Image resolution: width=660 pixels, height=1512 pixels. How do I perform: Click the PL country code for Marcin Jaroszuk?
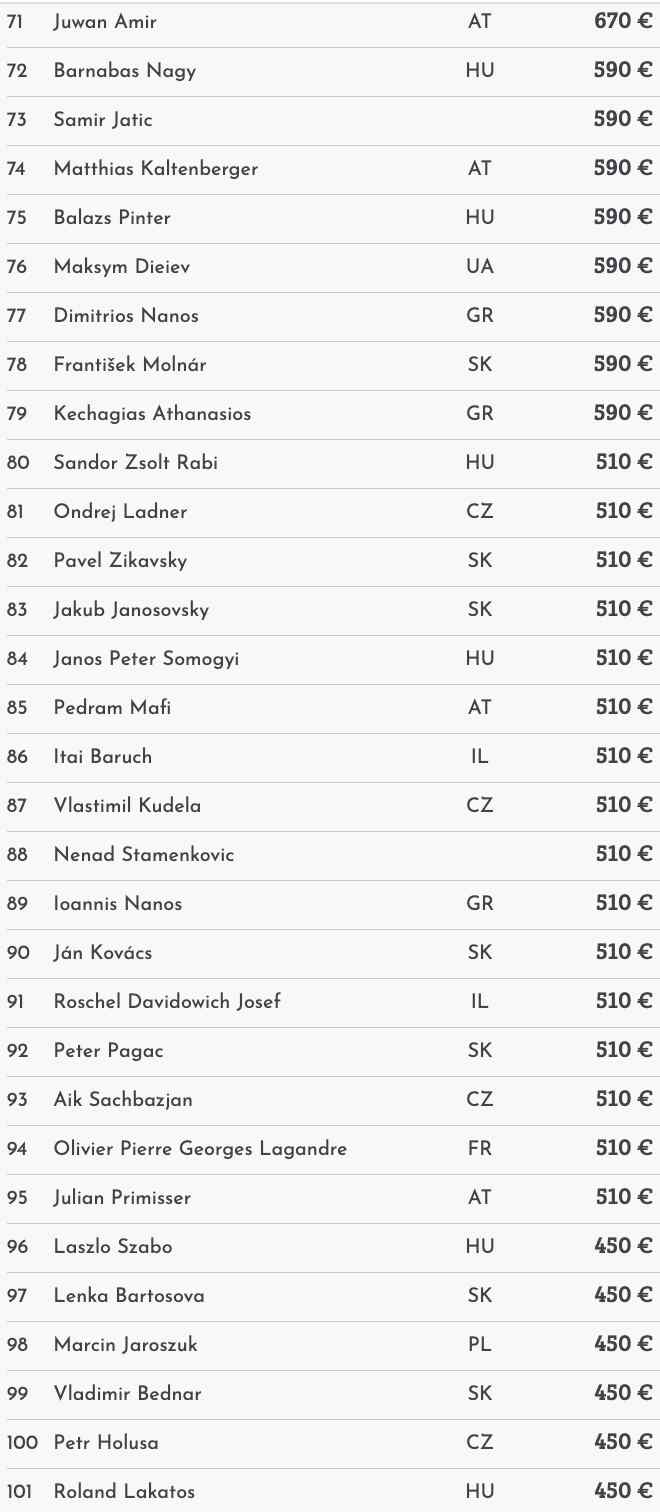point(480,1345)
